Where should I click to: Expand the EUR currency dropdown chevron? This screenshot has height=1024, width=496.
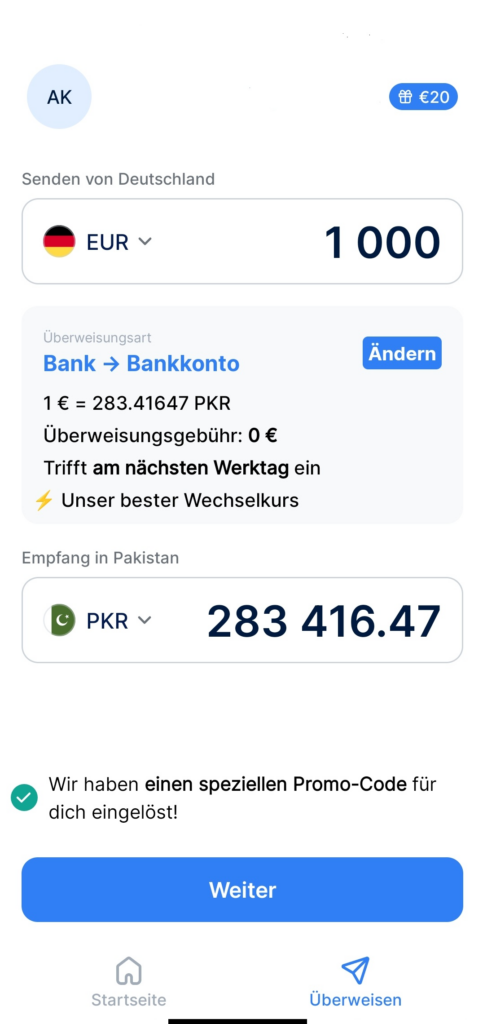pyautogui.click(x=145, y=242)
